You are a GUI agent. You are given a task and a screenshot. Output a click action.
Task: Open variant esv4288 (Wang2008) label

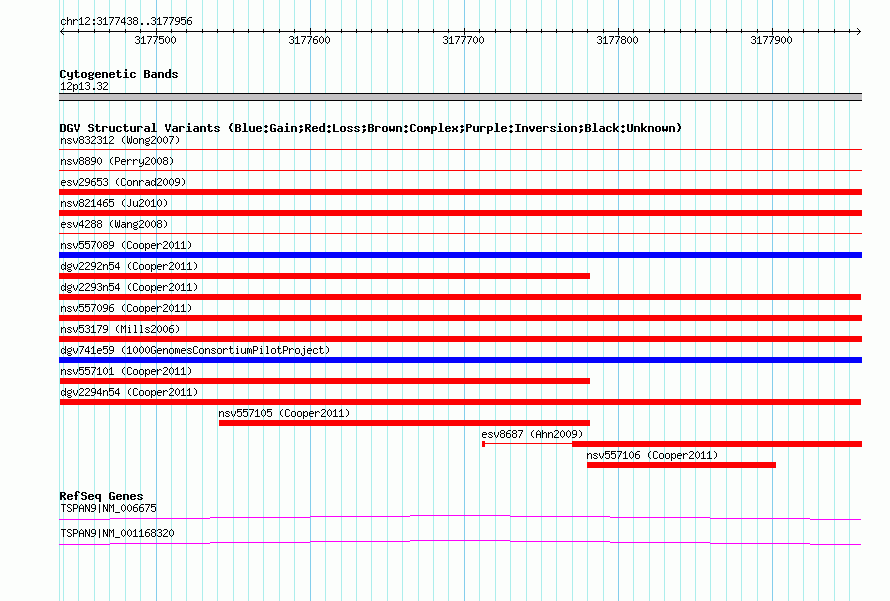(114, 224)
